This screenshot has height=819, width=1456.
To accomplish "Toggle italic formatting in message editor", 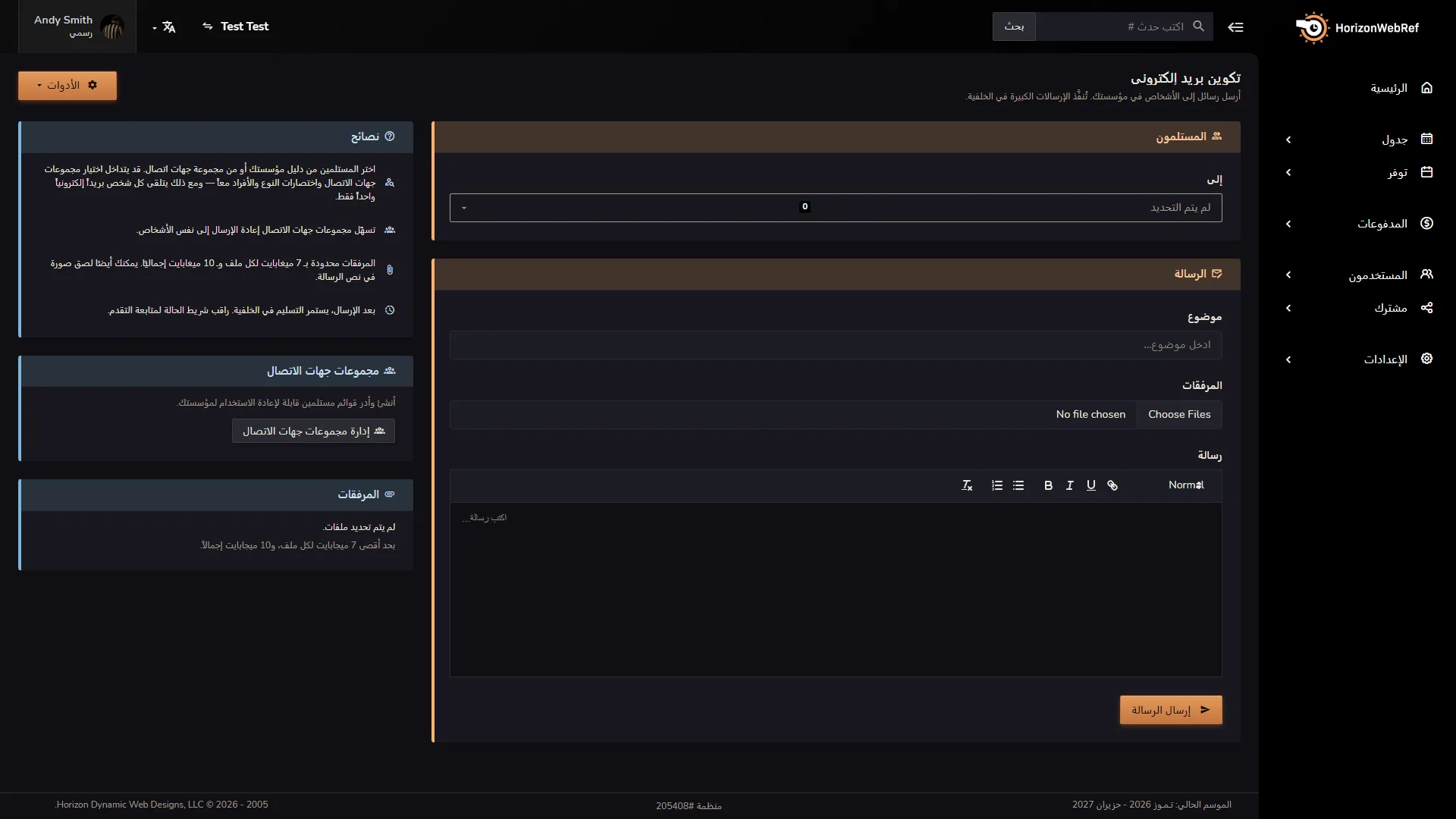I will (1069, 485).
